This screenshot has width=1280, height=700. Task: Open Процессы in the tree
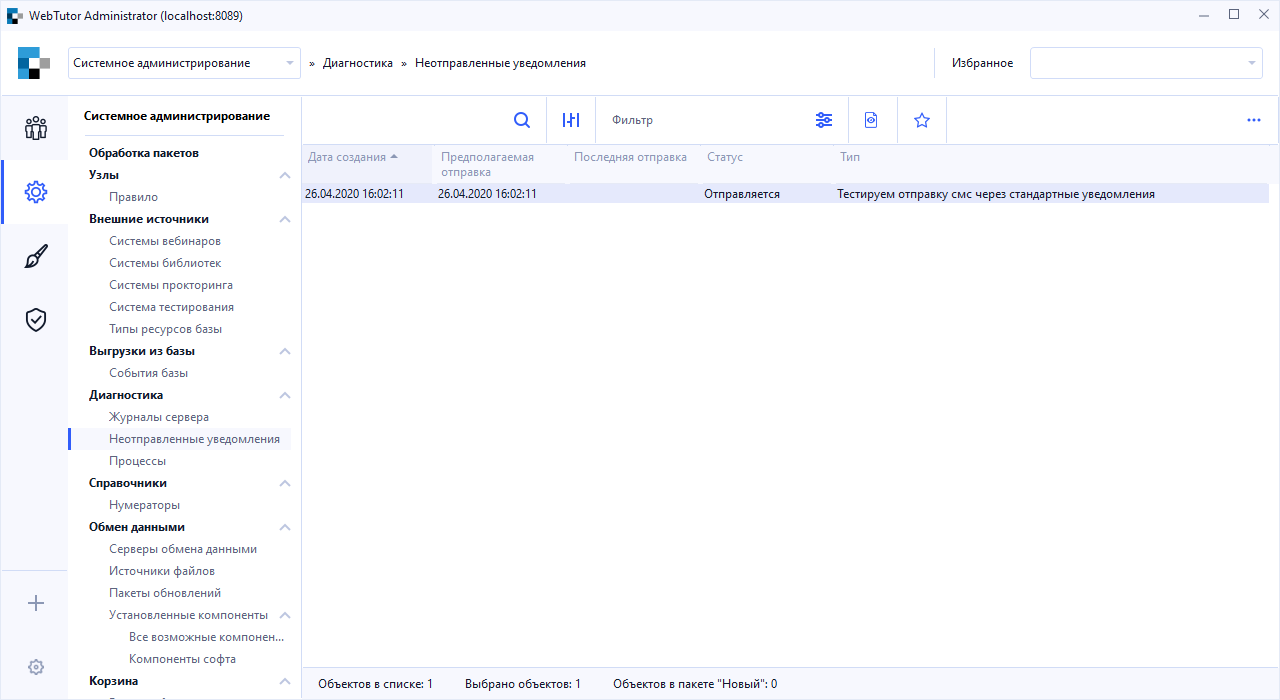point(137,461)
